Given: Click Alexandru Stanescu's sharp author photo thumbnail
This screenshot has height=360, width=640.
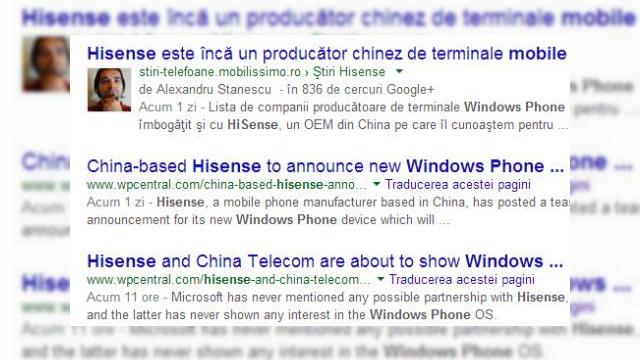Looking at the screenshot, I should 109,90.
